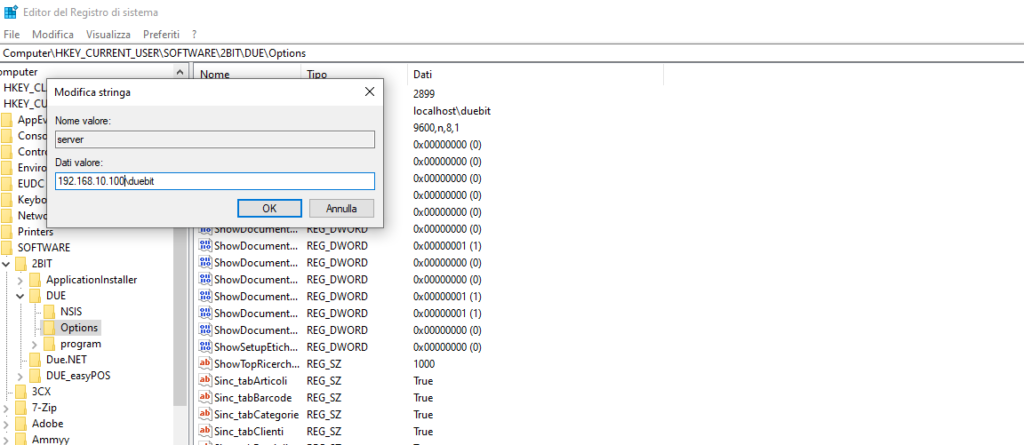Click the Due.NET folder icon
1024x445 pixels.
[35, 360]
